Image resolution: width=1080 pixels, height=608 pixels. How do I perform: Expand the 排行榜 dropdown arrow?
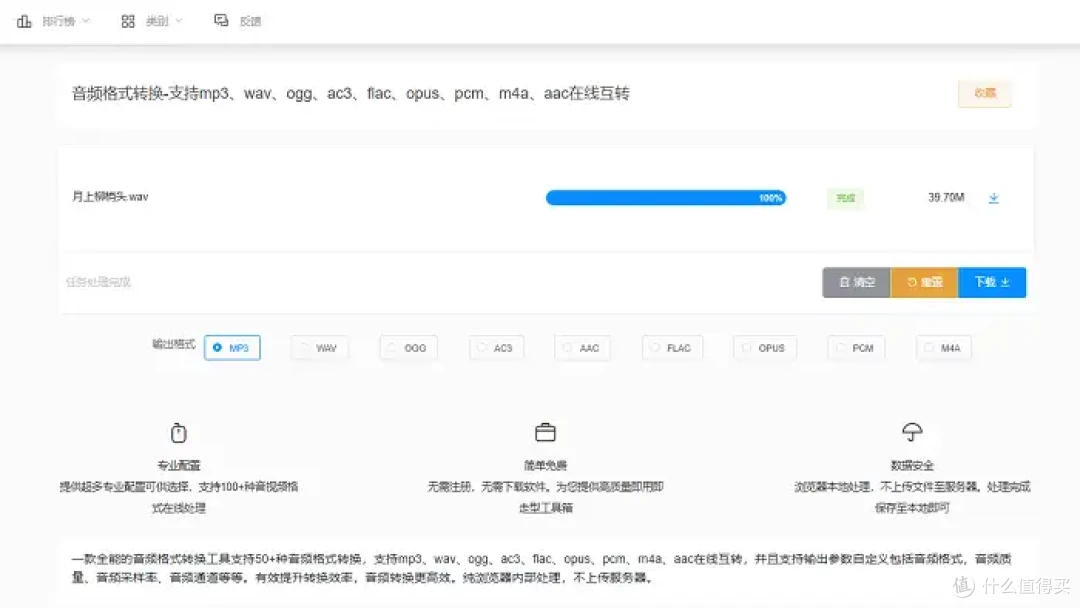(x=85, y=21)
